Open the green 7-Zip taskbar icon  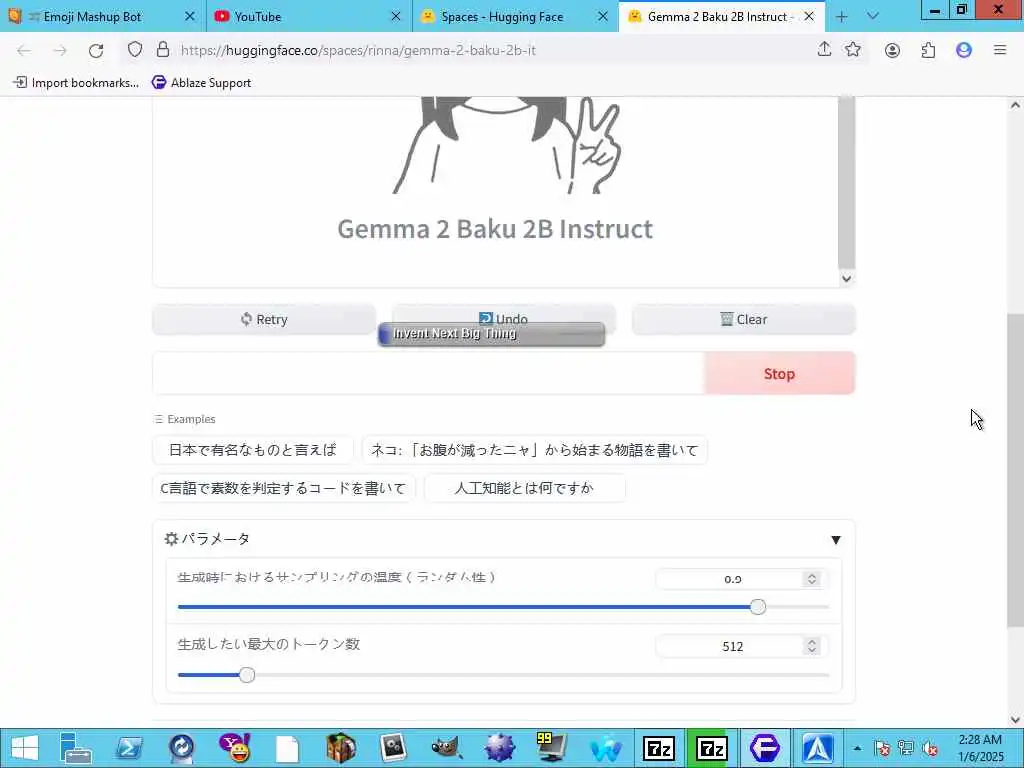pos(712,748)
